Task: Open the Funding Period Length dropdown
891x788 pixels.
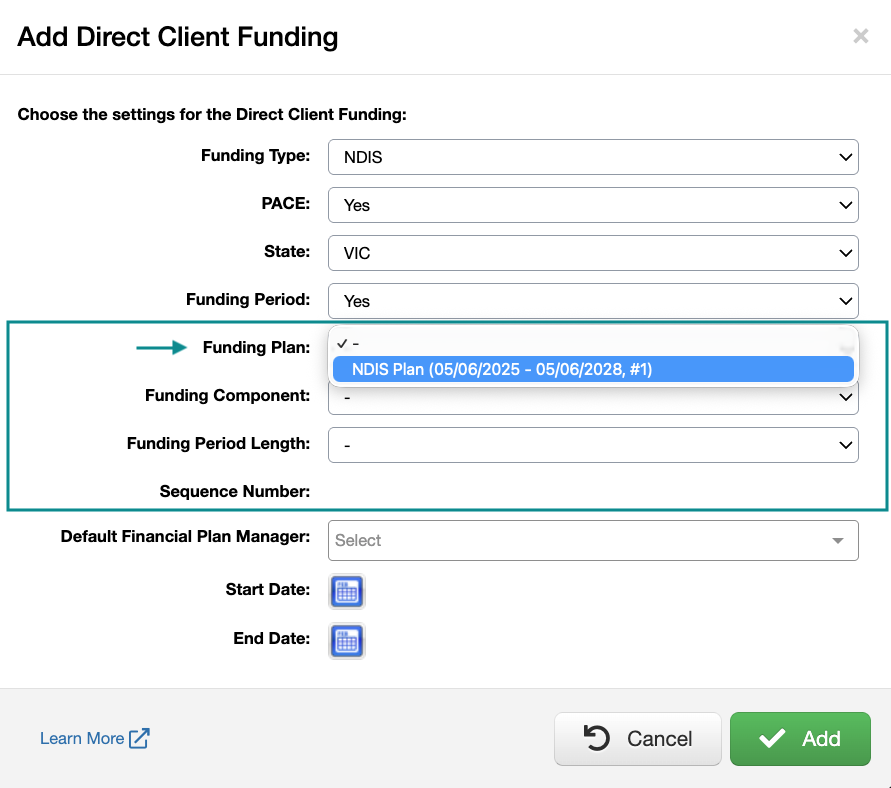Action: click(x=593, y=445)
